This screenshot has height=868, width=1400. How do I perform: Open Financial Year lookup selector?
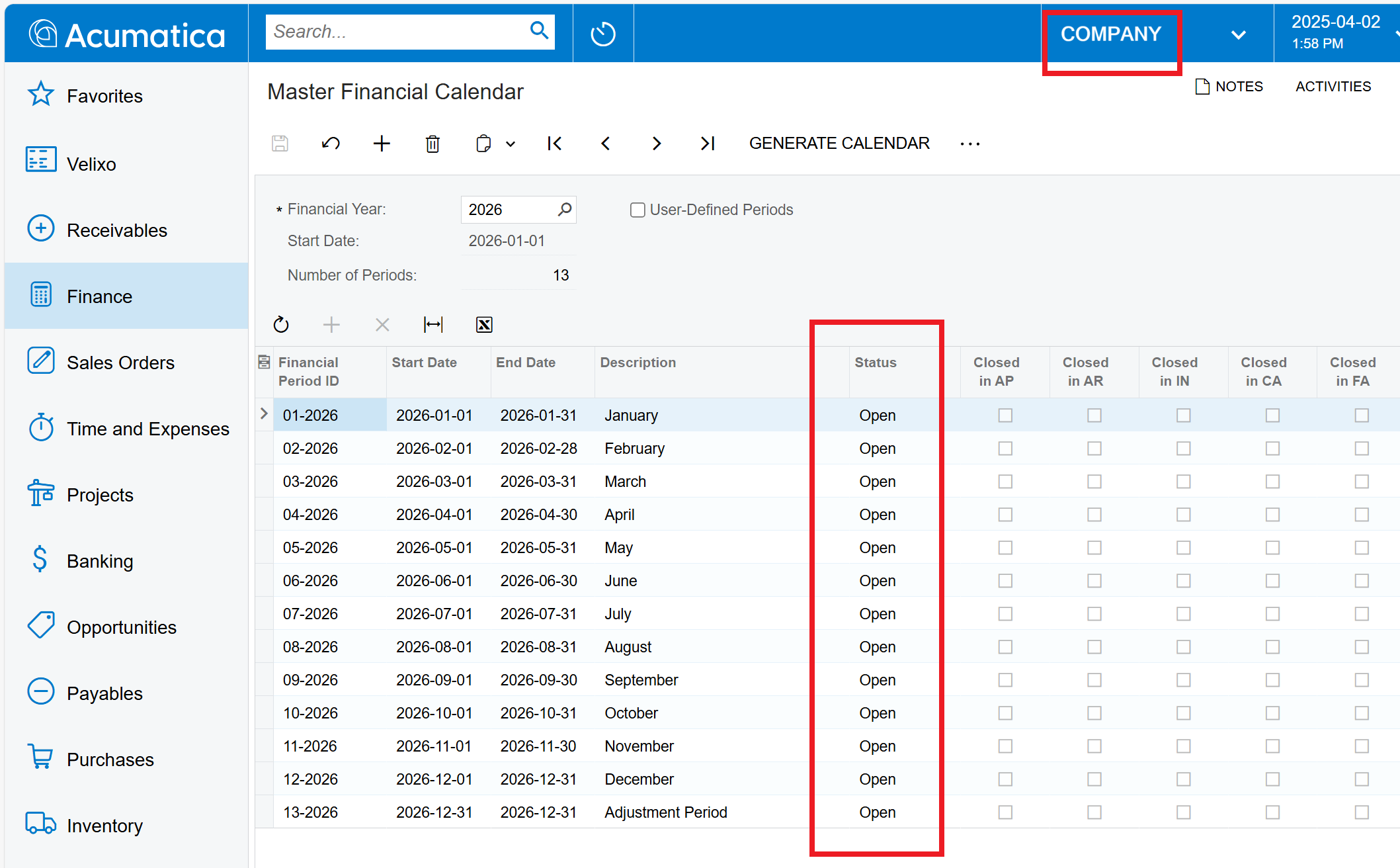click(x=565, y=210)
